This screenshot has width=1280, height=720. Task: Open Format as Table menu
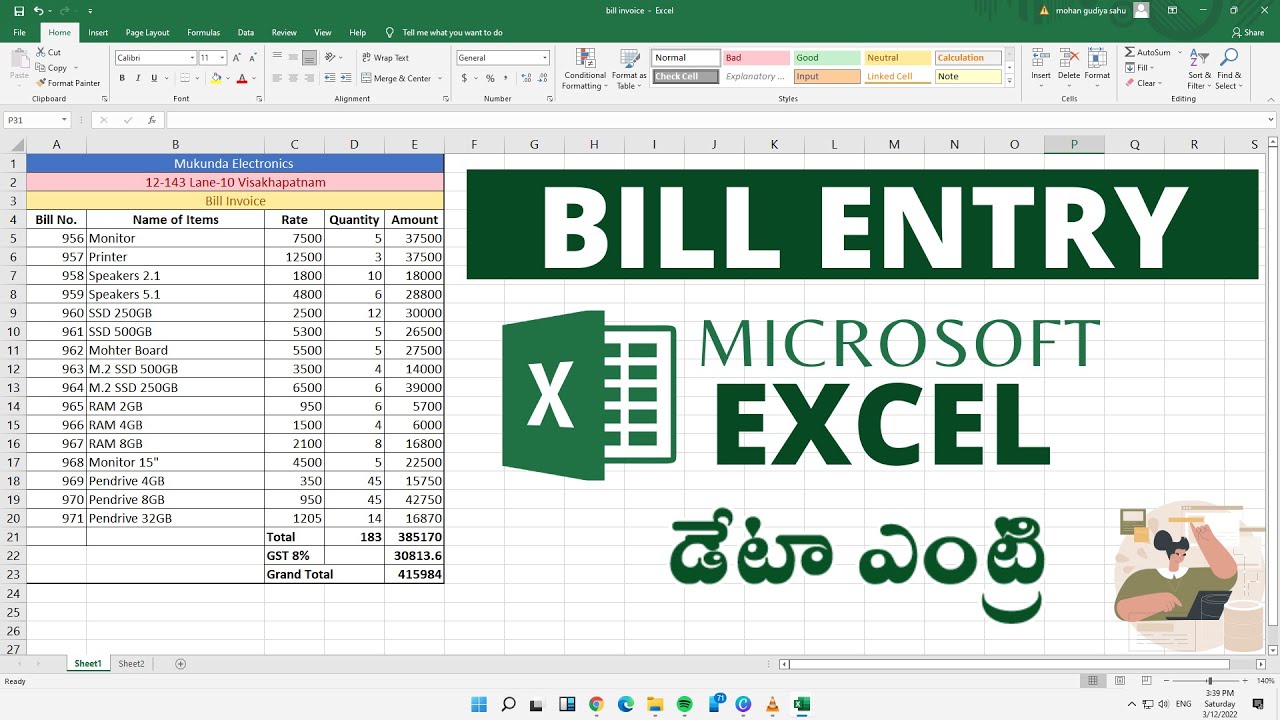(x=629, y=69)
